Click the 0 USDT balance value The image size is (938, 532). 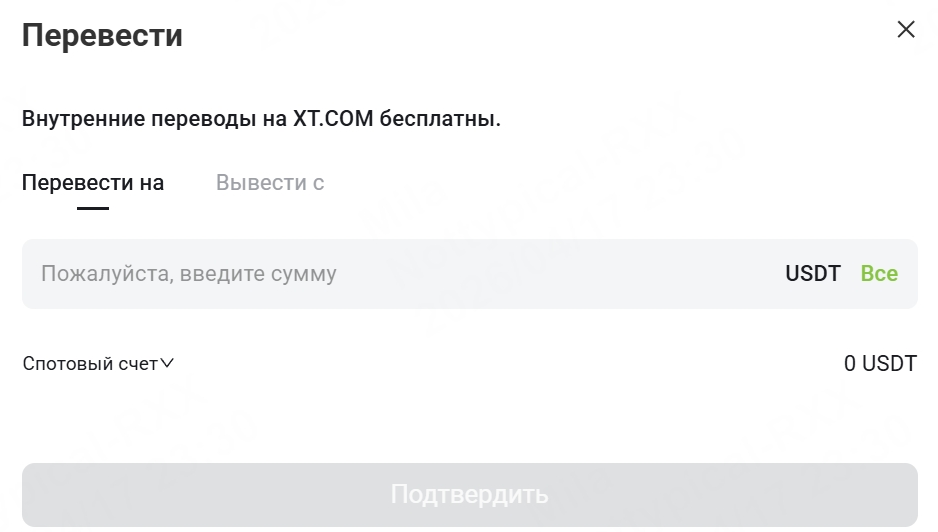tap(880, 363)
